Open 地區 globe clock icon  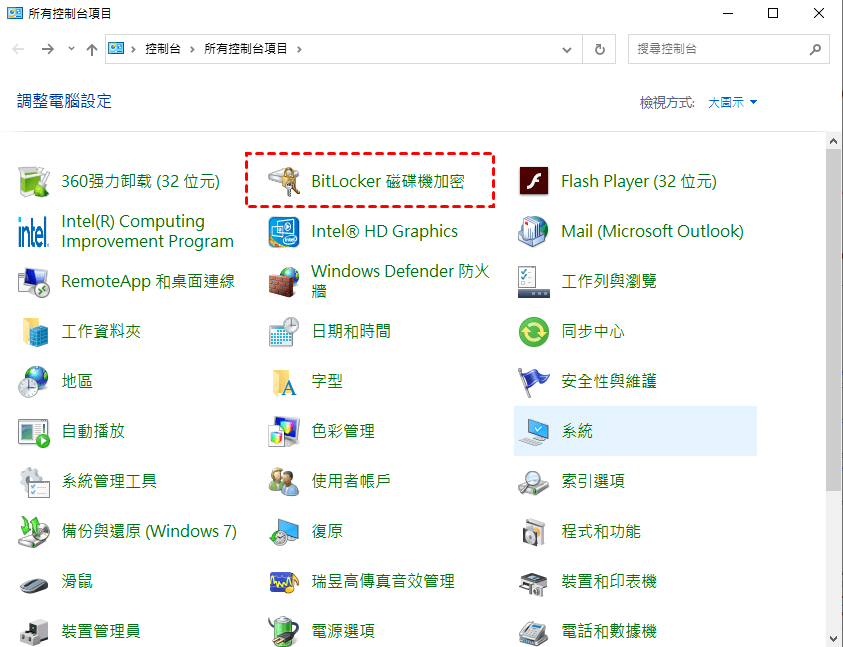[x=33, y=381]
